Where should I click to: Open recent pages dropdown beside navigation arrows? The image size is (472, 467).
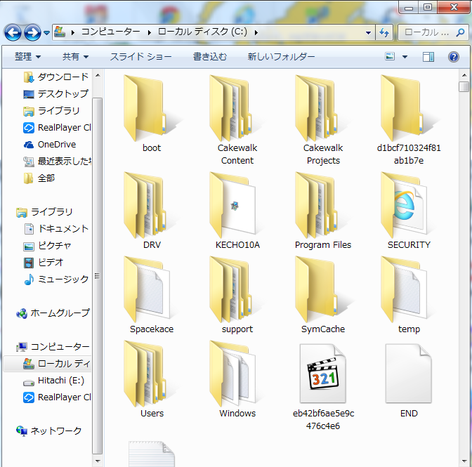point(46,33)
